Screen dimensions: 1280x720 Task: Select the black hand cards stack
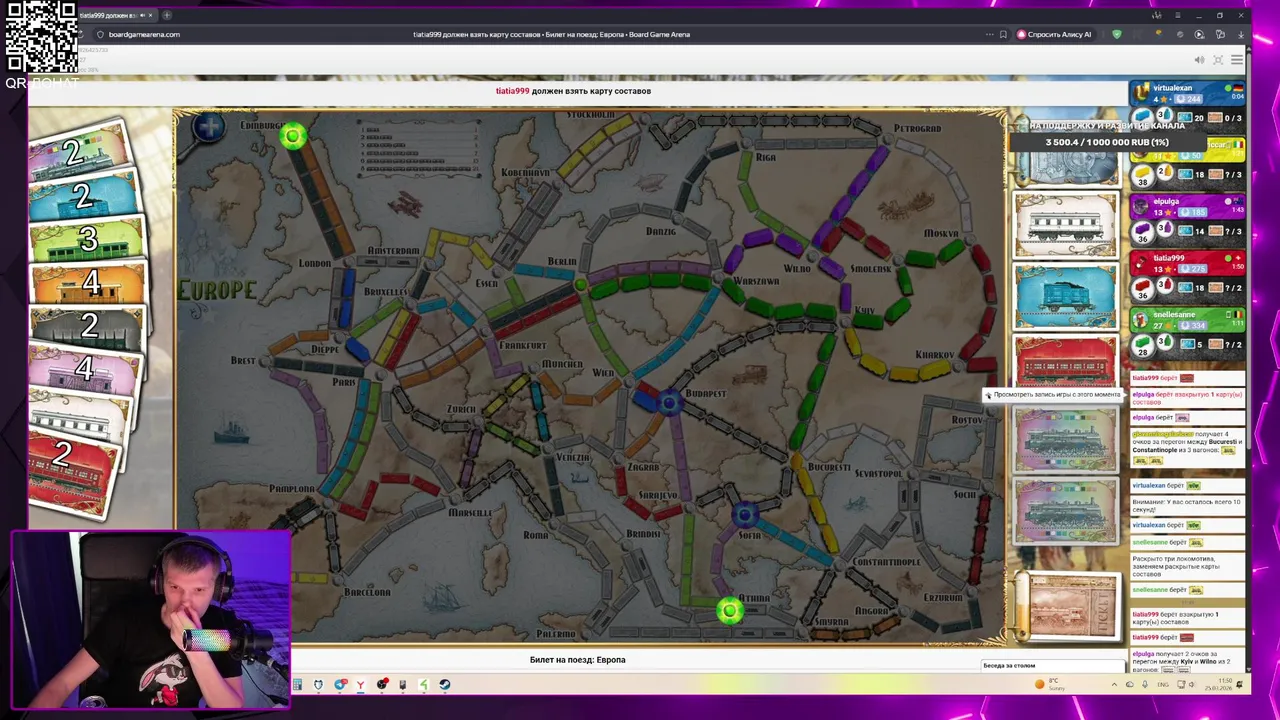point(86,327)
